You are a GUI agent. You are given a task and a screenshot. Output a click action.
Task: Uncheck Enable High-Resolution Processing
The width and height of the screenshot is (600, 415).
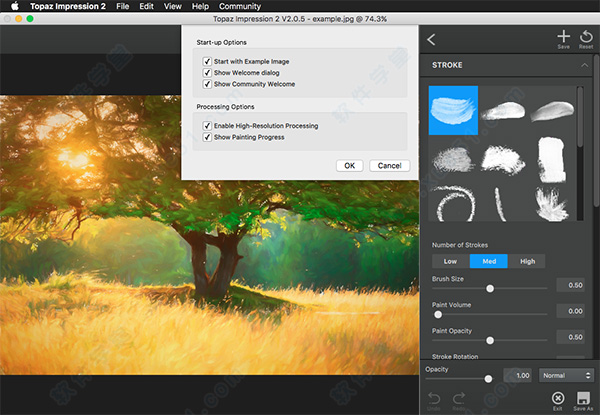point(207,125)
